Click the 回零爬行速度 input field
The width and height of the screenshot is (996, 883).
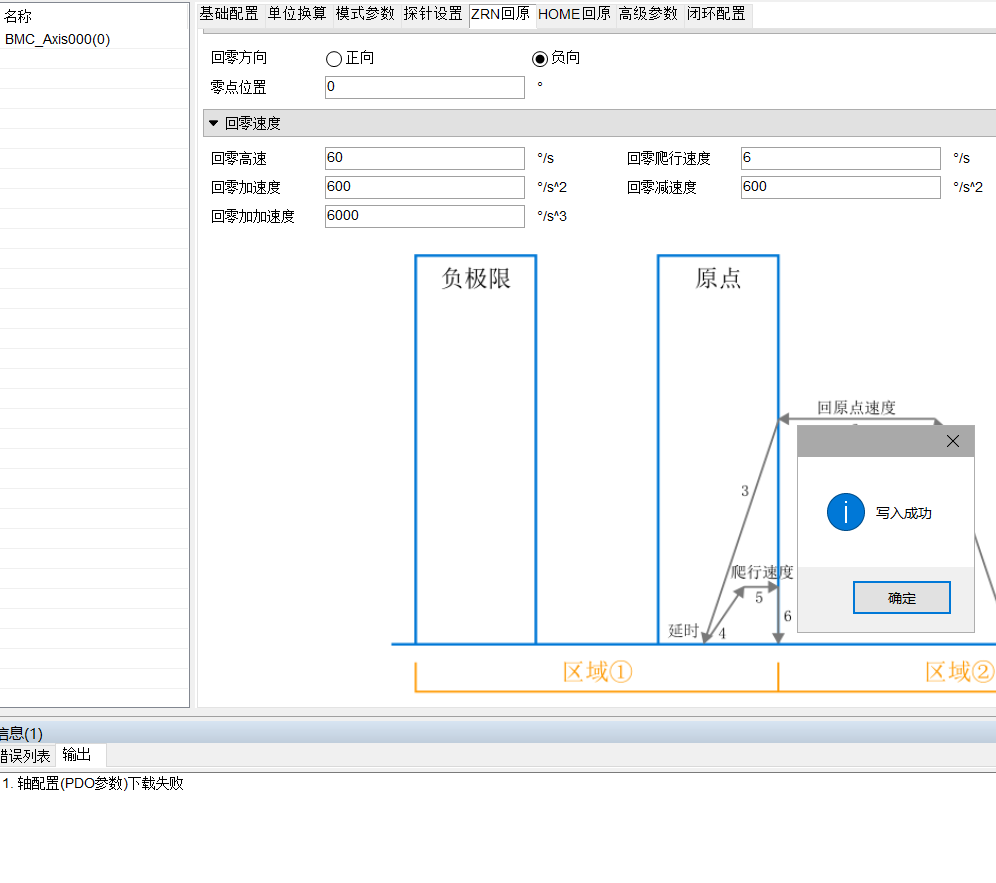[x=840, y=158]
